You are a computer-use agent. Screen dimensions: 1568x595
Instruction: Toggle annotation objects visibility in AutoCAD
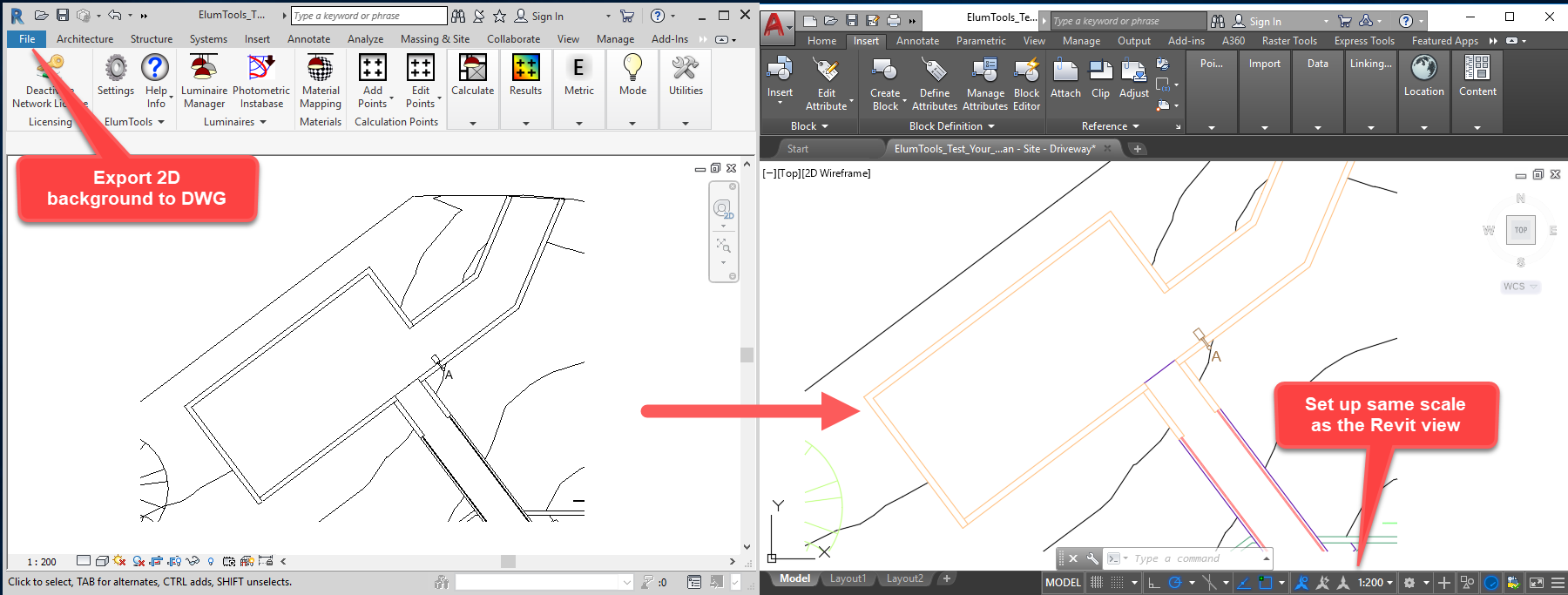click(1301, 583)
